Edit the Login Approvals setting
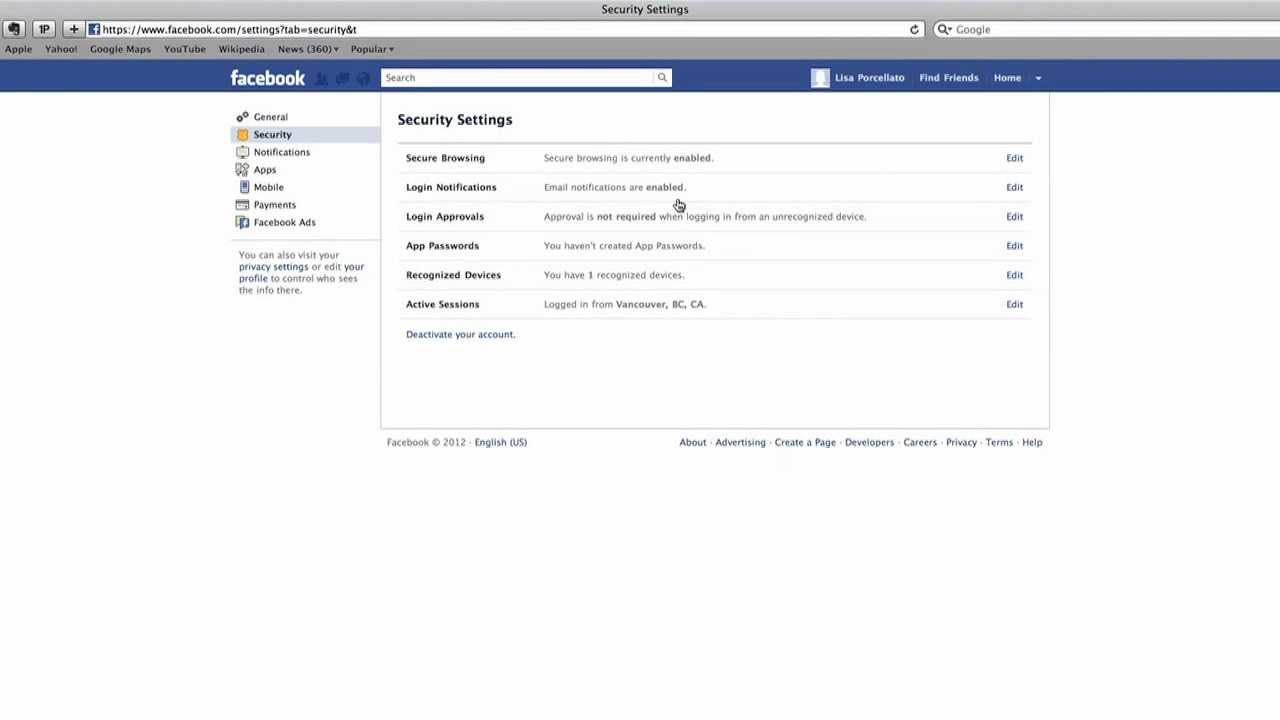Screen dimensions: 1280x720 click(x=1014, y=216)
